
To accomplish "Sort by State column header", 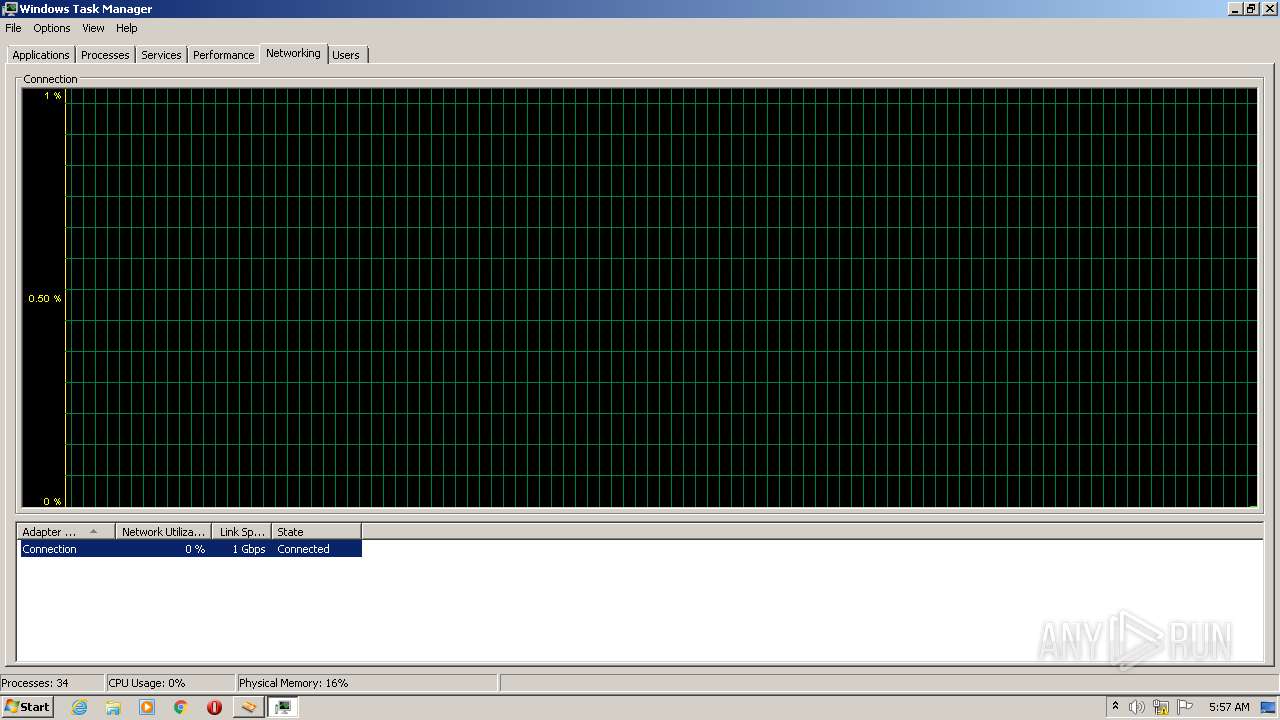I will [x=316, y=532].
